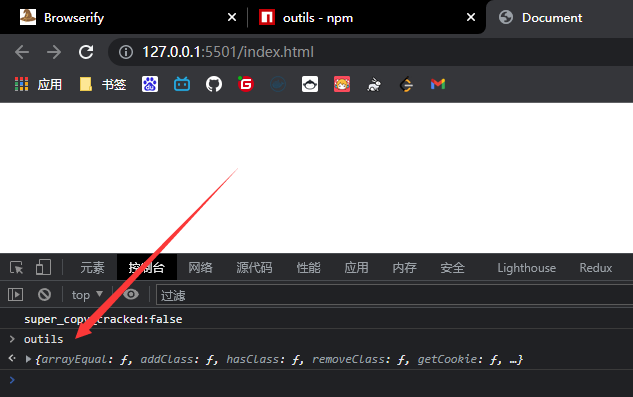Close the Browserify tab
633x397 pixels.
[232, 17]
